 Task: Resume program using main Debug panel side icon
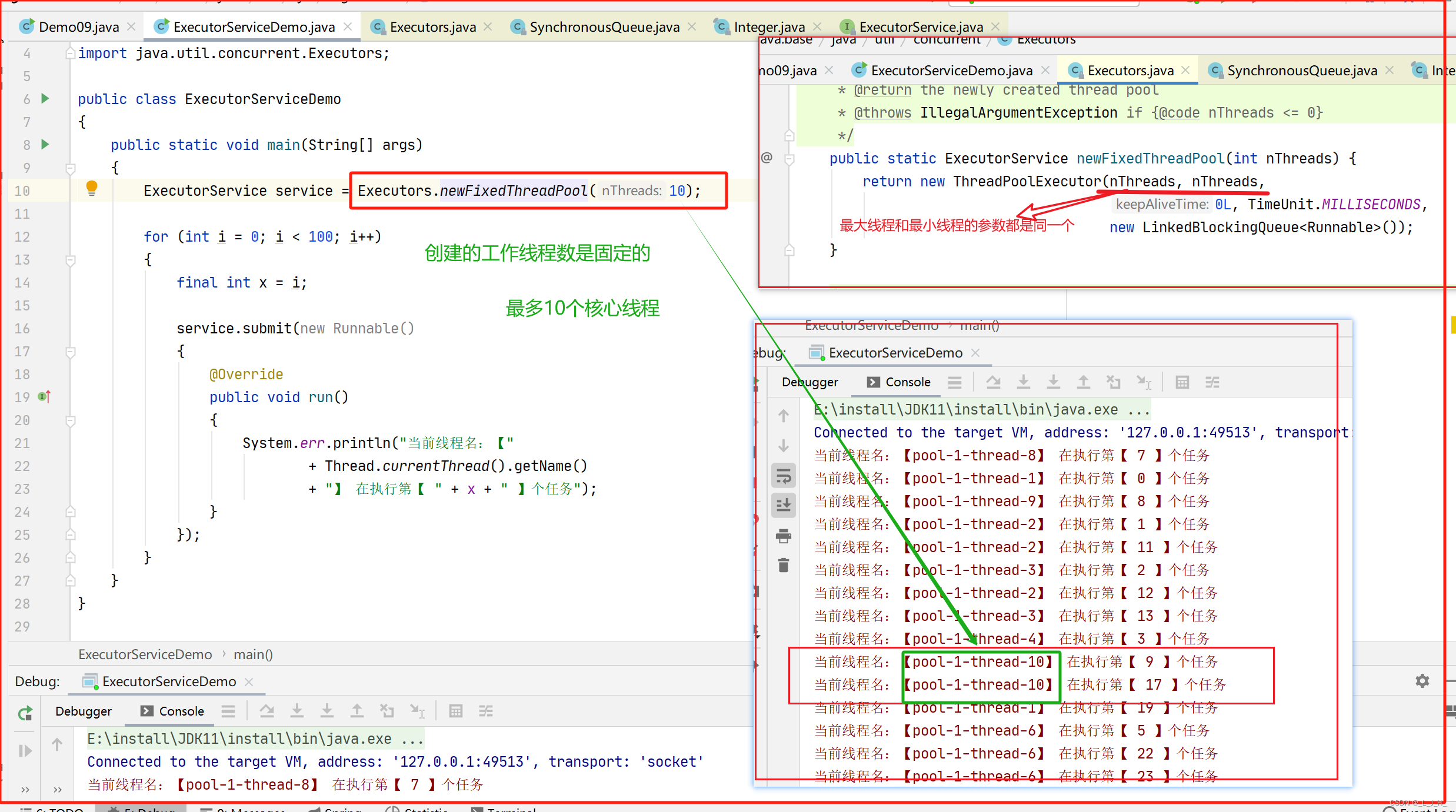point(25,751)
